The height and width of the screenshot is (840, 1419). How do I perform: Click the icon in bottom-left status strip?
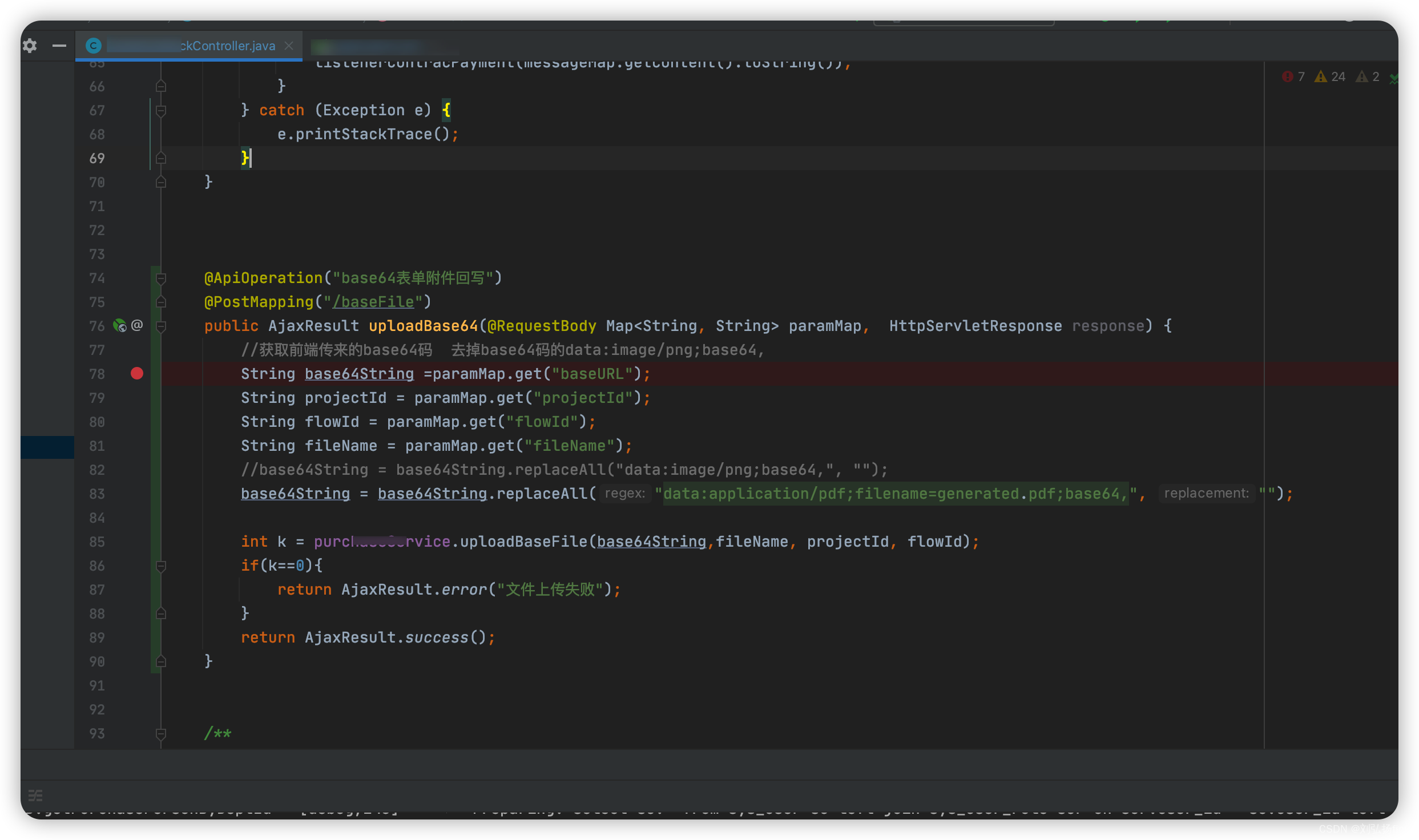click(35, 795)
